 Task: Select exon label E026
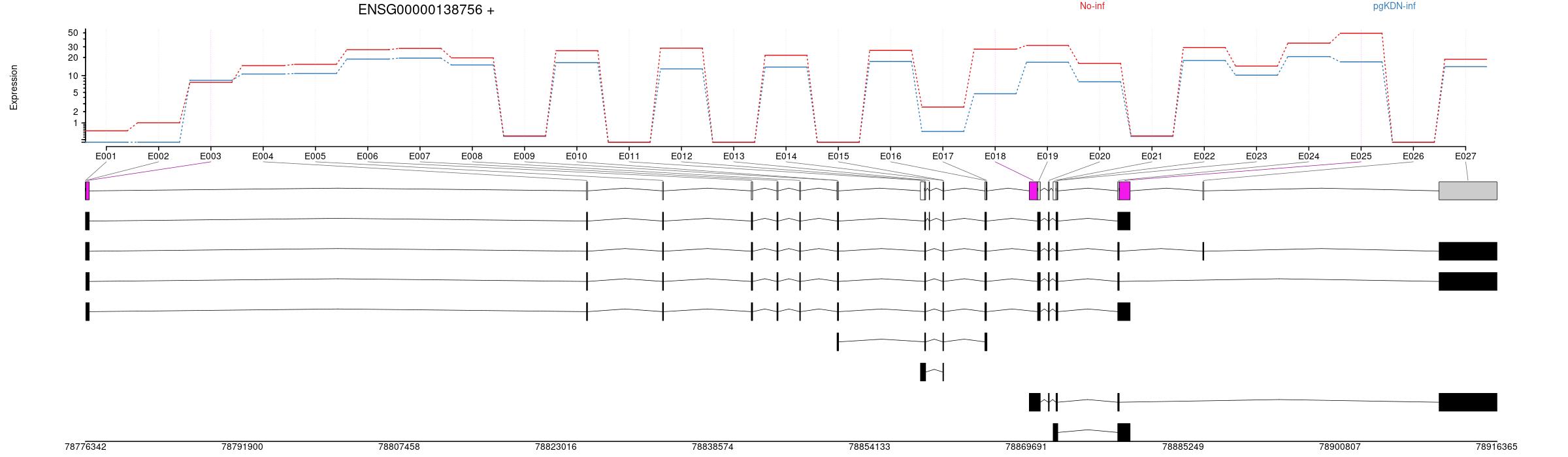(x=1413, y=156)
